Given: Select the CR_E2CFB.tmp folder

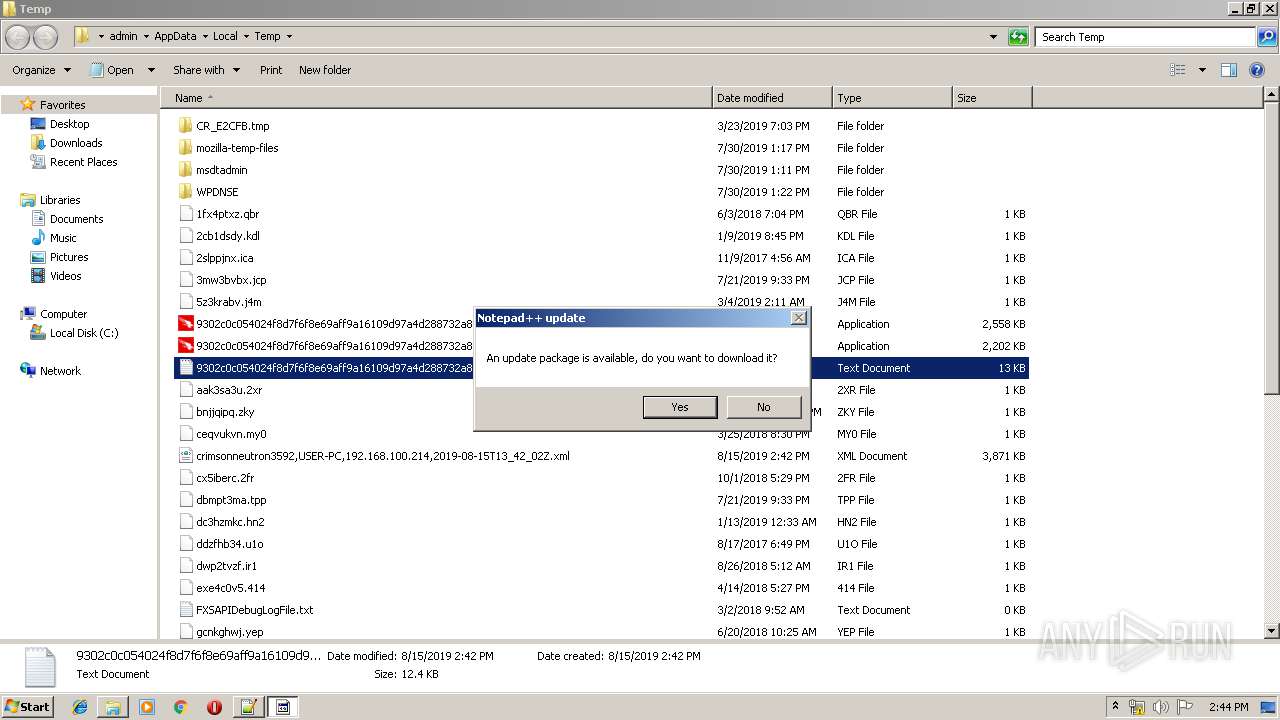Looking at the screenshot, I should click(x=232, y=126).
